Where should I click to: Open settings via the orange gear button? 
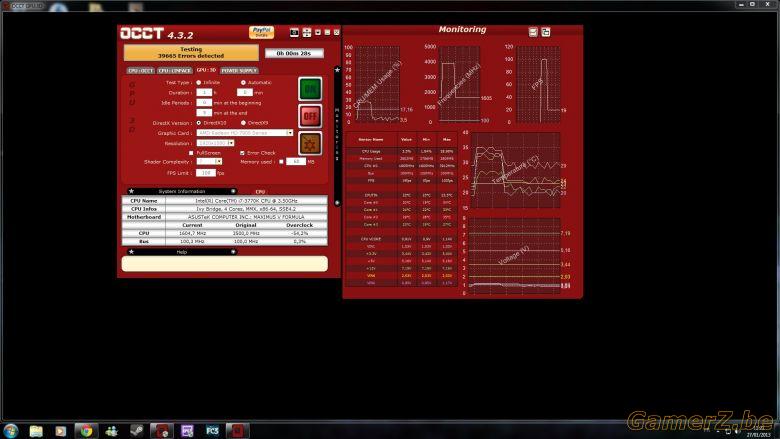(310, 144)
